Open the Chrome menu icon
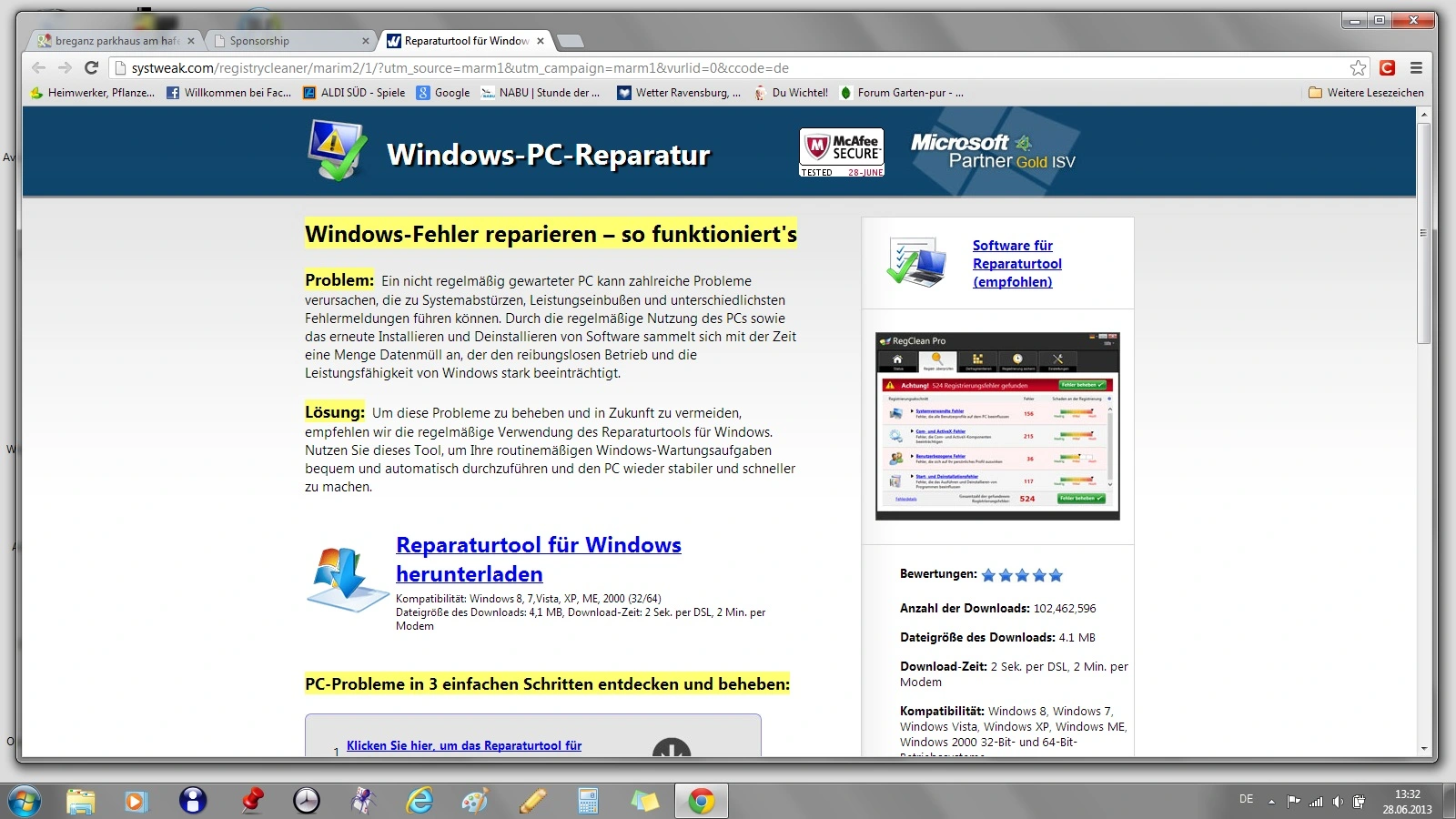1456x819 pixels. coord(1416,67)
